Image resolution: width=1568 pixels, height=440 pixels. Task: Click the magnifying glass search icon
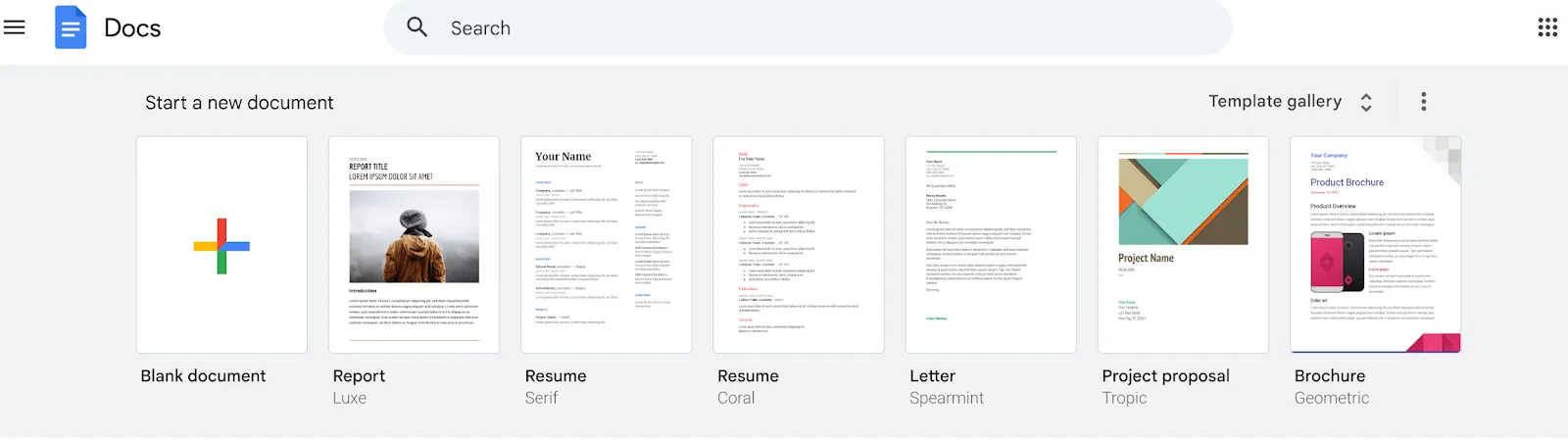click(417, 27)
